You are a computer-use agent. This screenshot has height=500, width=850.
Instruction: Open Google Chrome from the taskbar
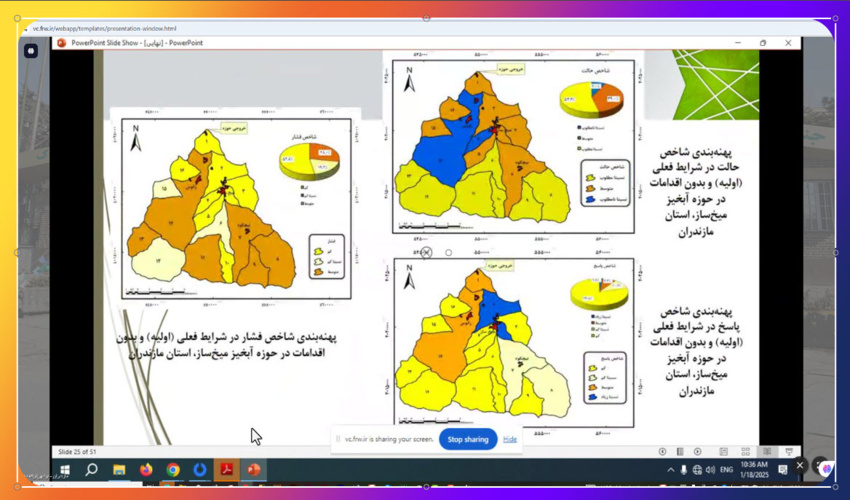pos(173,470)
